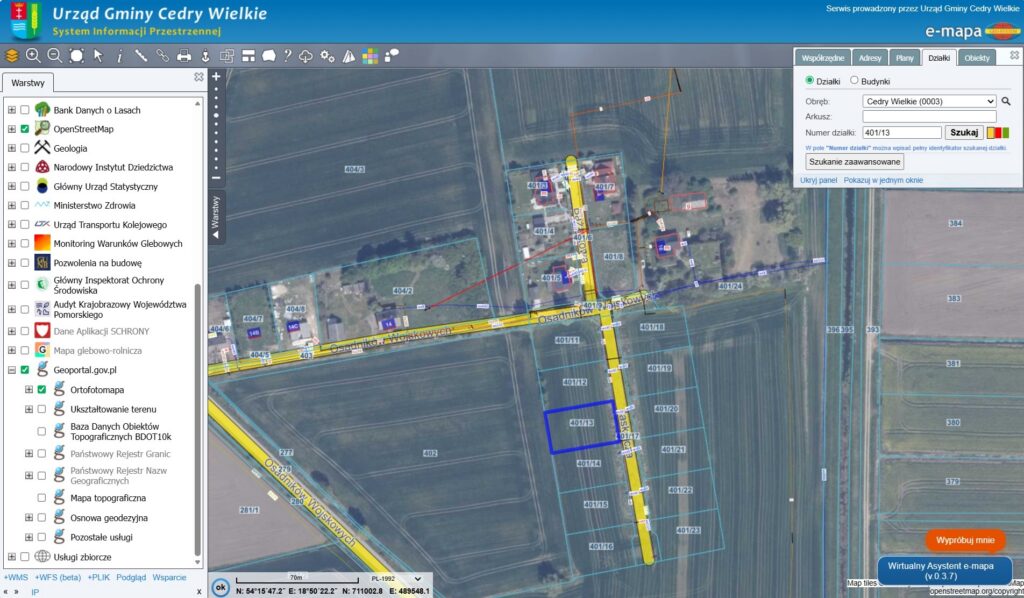Click the cloud download toolbar icon
This screenshot has width=1024, height=598.
pyautogui.click(x=306, y=57)
